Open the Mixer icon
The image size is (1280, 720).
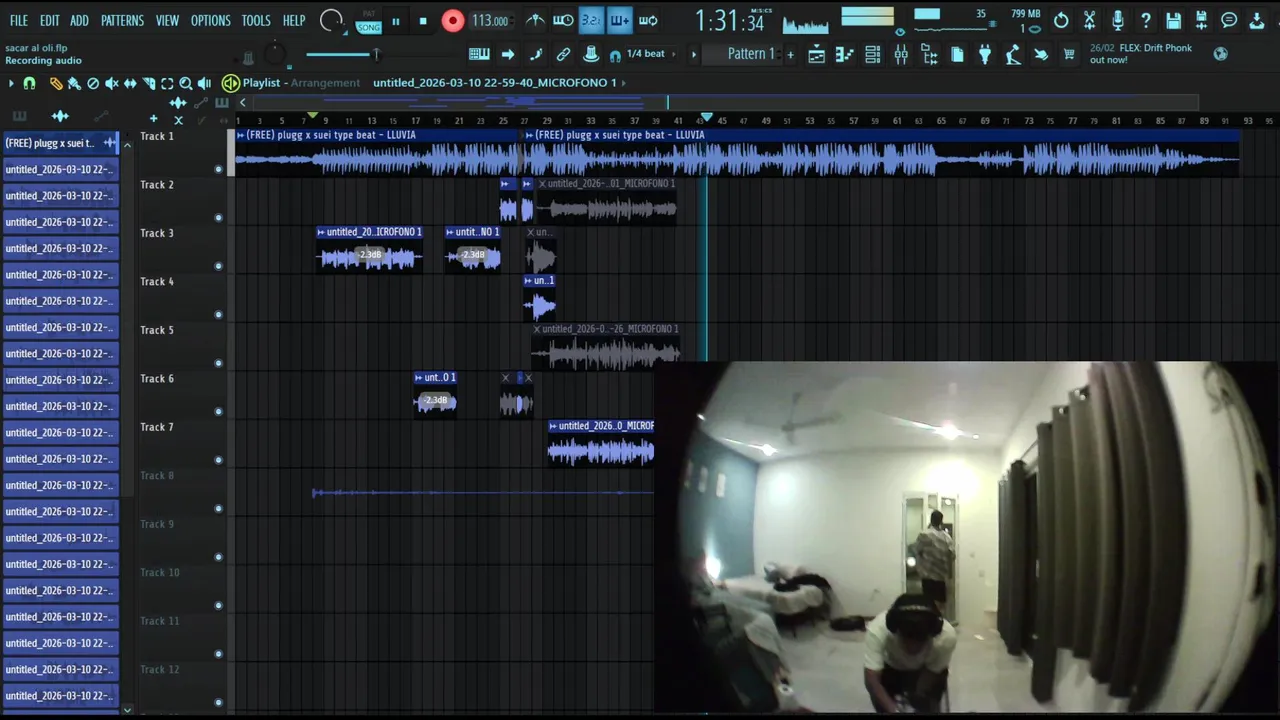click(x=901, y=55)
